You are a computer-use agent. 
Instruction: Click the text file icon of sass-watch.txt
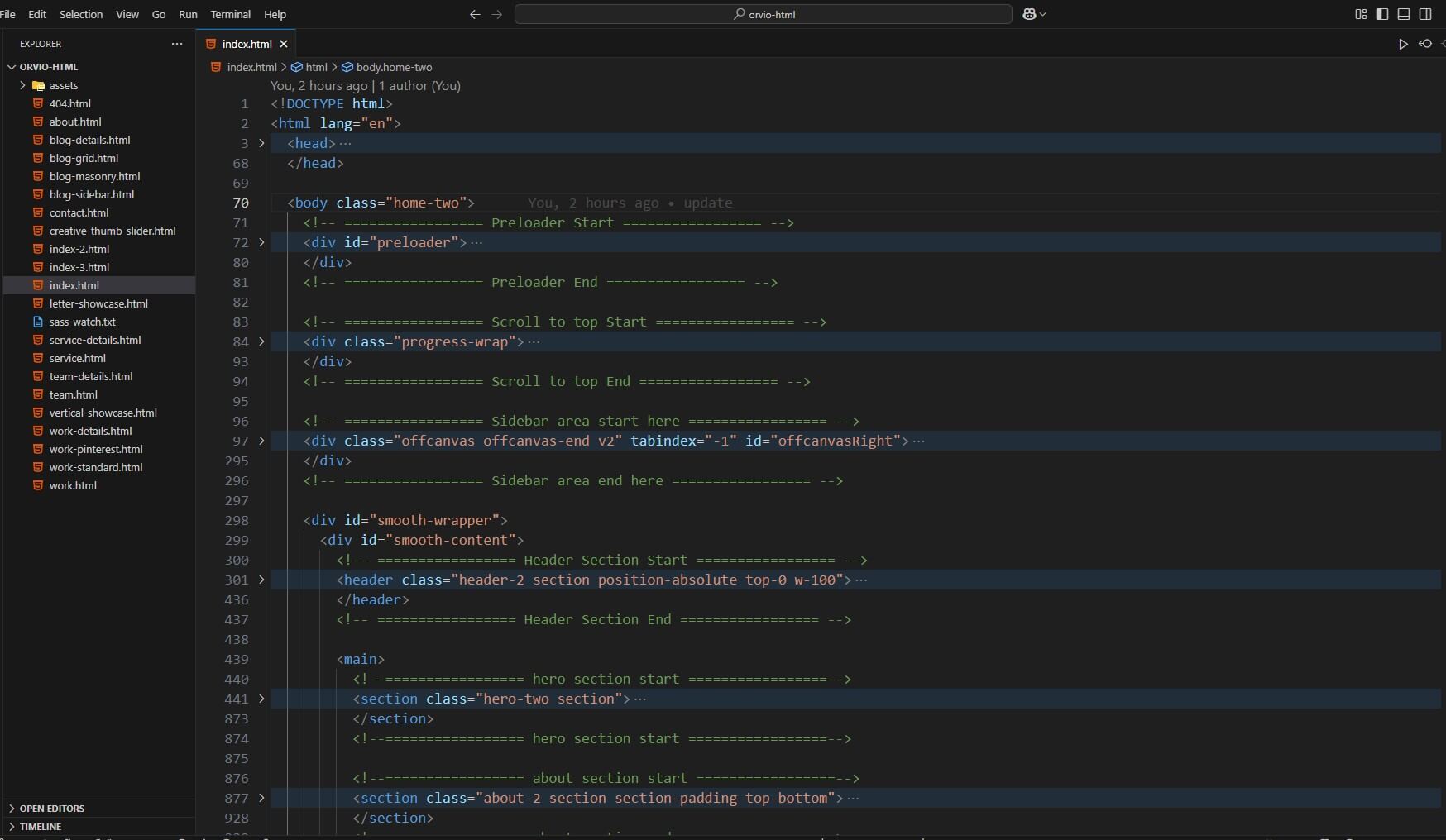[x=38, y=322]
